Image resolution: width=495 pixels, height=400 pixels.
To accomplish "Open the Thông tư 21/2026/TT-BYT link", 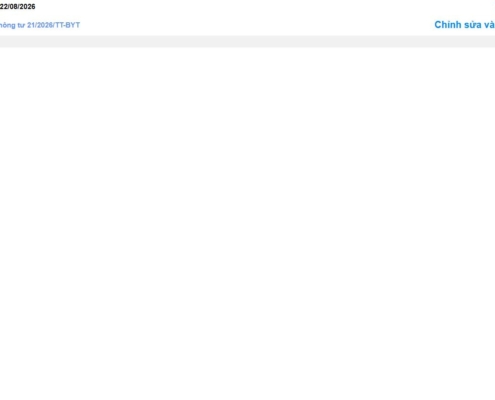I will tap(40, 25).
